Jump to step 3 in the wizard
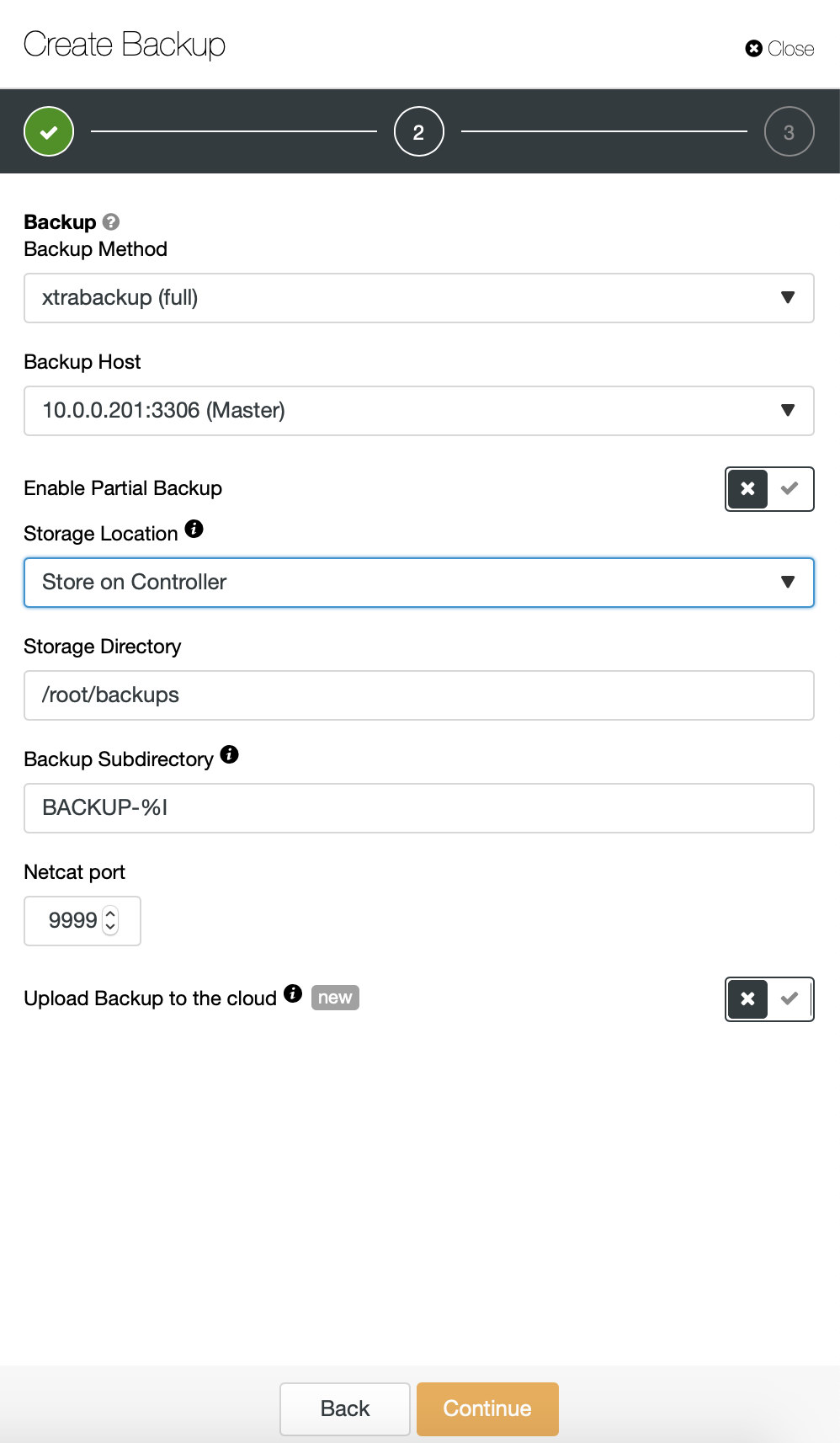Image resolution: width=840 pixels, height=1443 pixels. pyautogui.click(x=789, y=131)
